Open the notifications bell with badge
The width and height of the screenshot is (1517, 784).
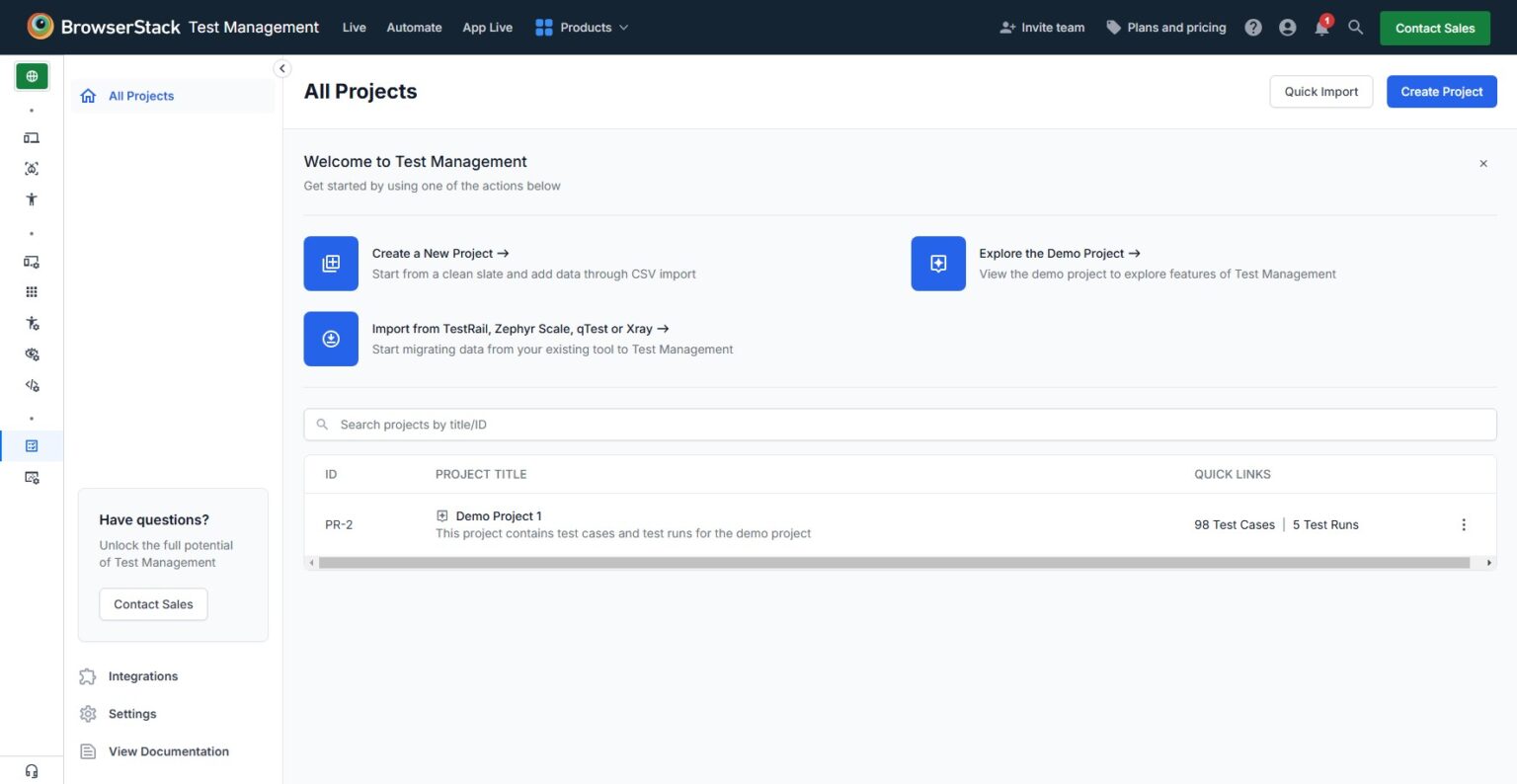point(1321,27)
